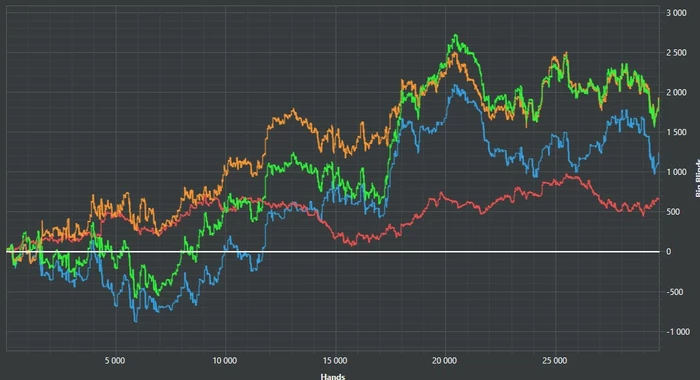Click the green line's highest peak

(455, 35)
